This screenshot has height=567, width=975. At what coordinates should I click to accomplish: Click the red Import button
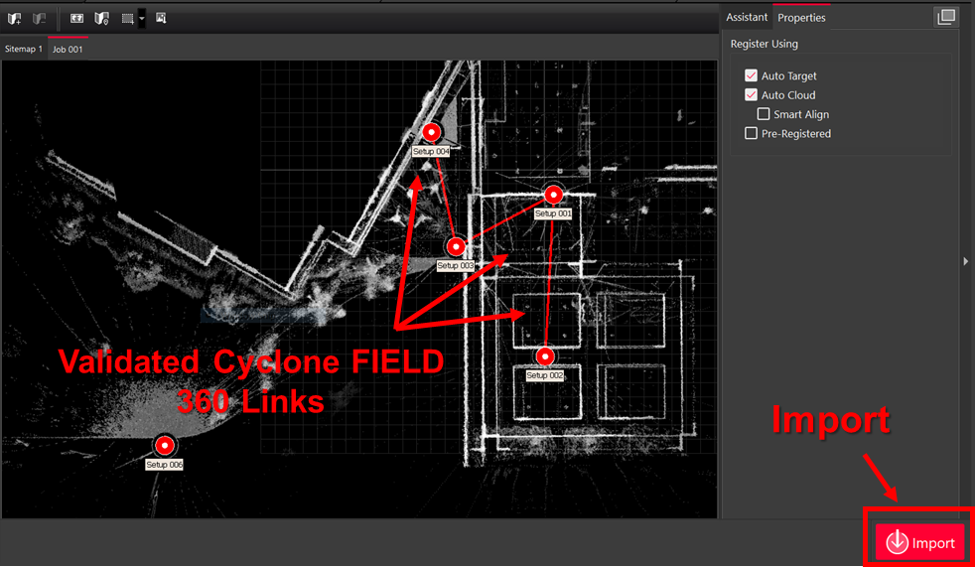pos(920,542)
